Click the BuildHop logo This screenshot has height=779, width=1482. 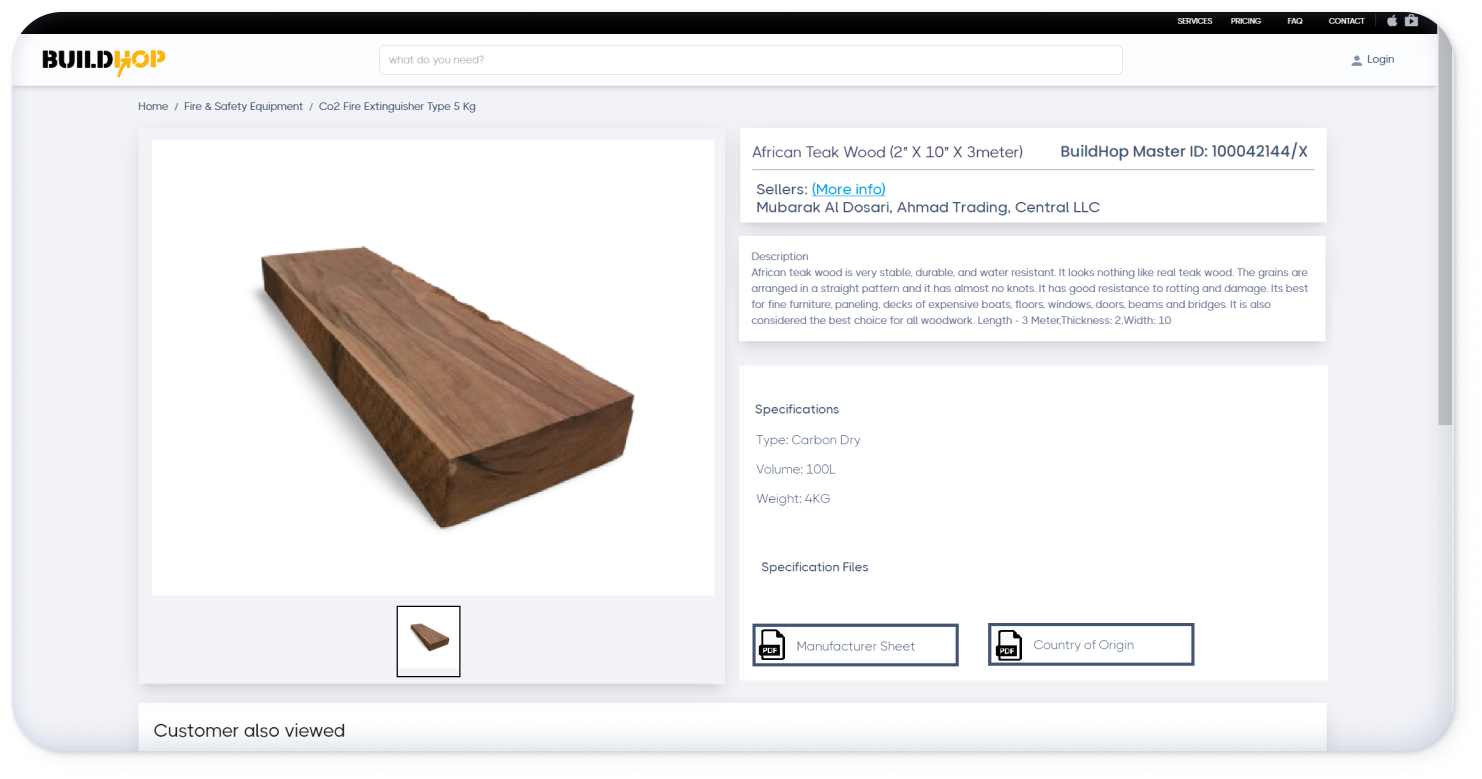point(101,59)
